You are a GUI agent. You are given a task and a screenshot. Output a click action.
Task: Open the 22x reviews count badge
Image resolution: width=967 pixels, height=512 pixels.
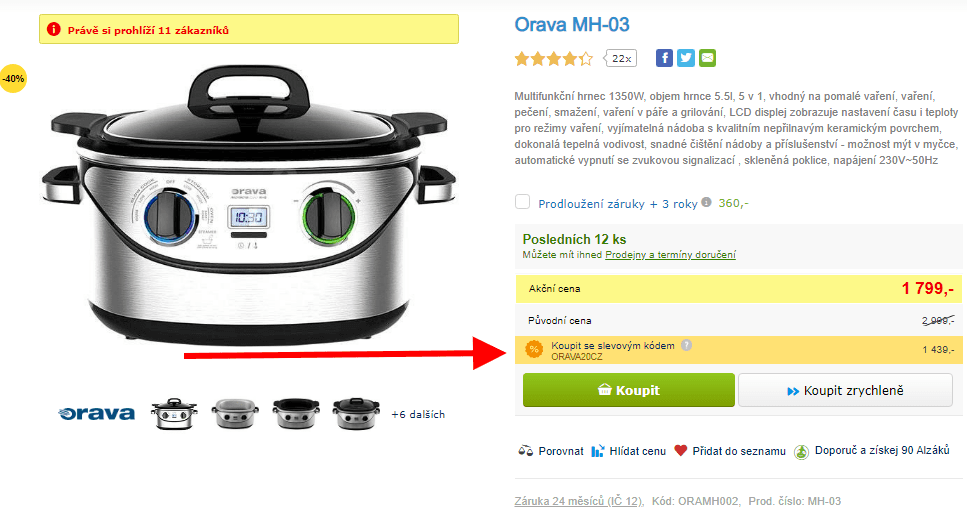(x=620, y=58)
